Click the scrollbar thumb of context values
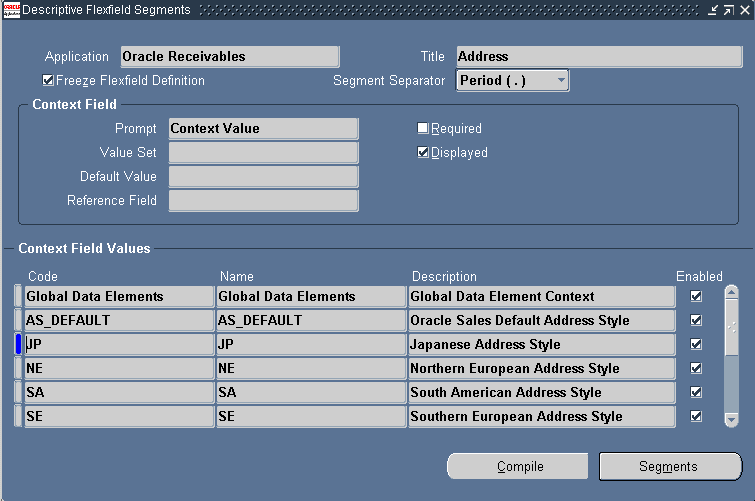 731,328
